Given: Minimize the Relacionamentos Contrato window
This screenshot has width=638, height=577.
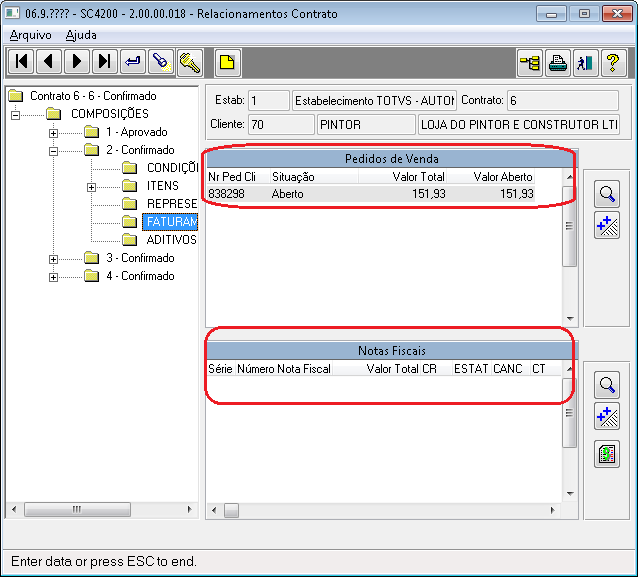Looking at the screenshot, I should click(x=551, y=14).
